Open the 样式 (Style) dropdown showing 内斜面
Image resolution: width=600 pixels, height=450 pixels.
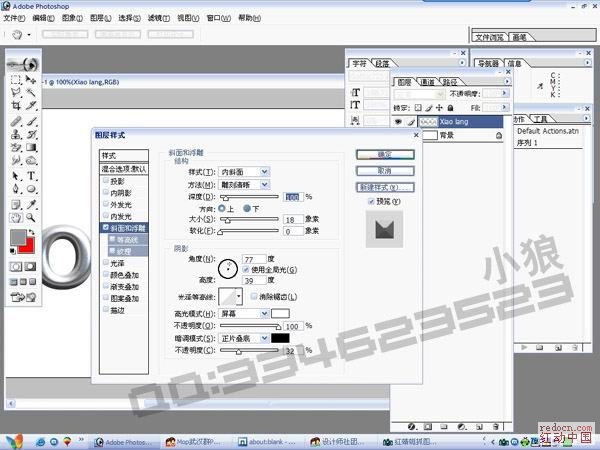(243, 172)
